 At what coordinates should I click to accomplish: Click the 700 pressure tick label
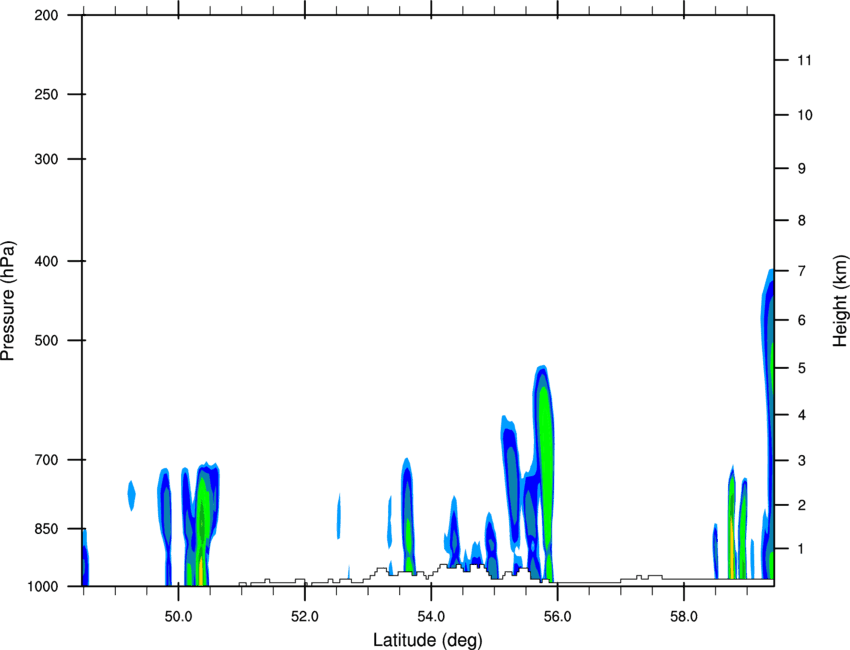(x=47, y=460)
